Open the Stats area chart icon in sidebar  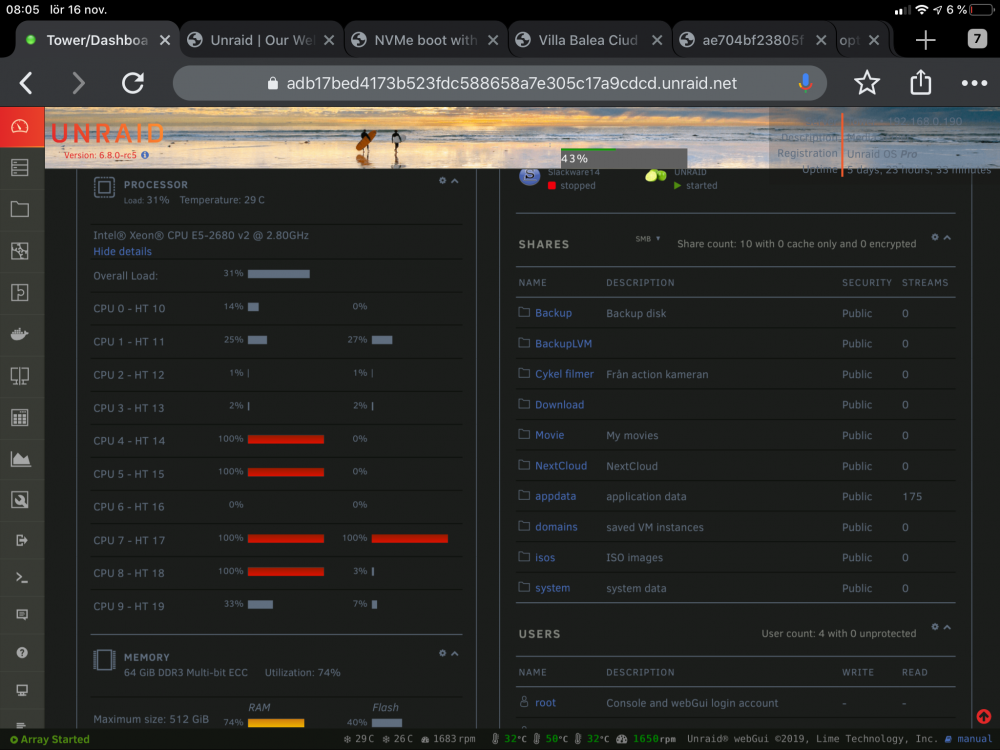tap(20, 459)
